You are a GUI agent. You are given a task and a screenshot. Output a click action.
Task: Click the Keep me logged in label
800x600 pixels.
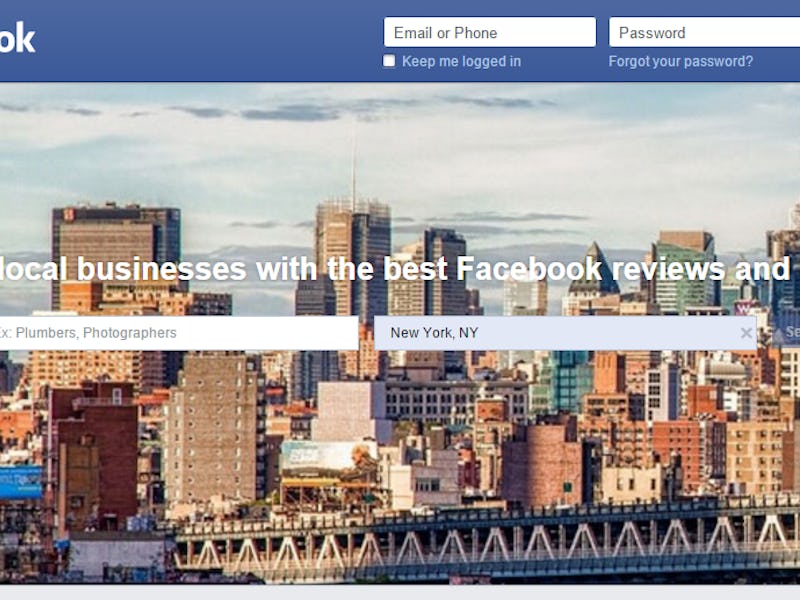(x=461, y=61)
